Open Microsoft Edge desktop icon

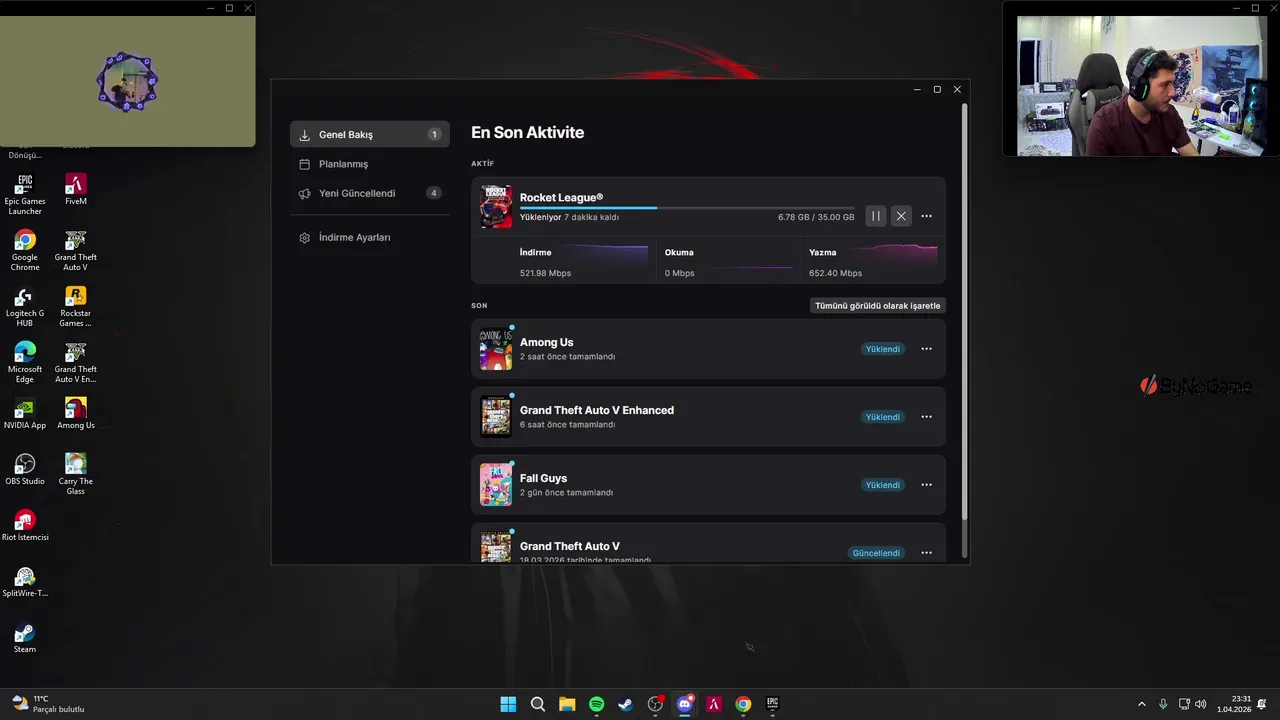coord(25,362)
